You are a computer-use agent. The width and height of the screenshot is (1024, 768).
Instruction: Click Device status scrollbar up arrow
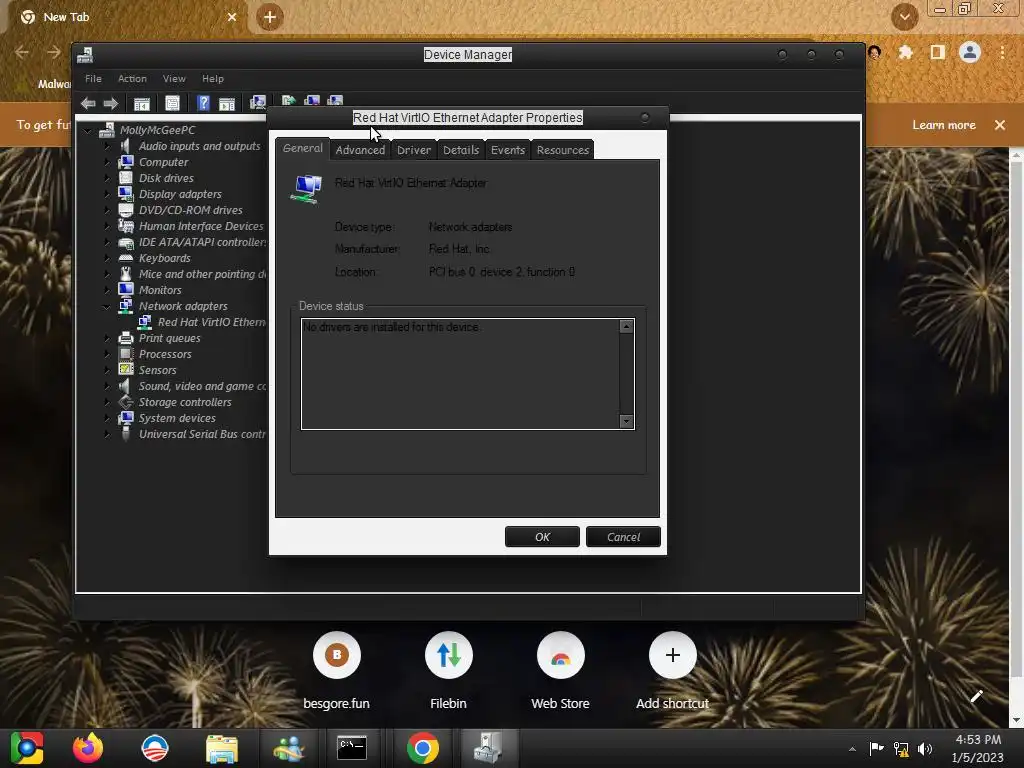[x=626, y=326]
